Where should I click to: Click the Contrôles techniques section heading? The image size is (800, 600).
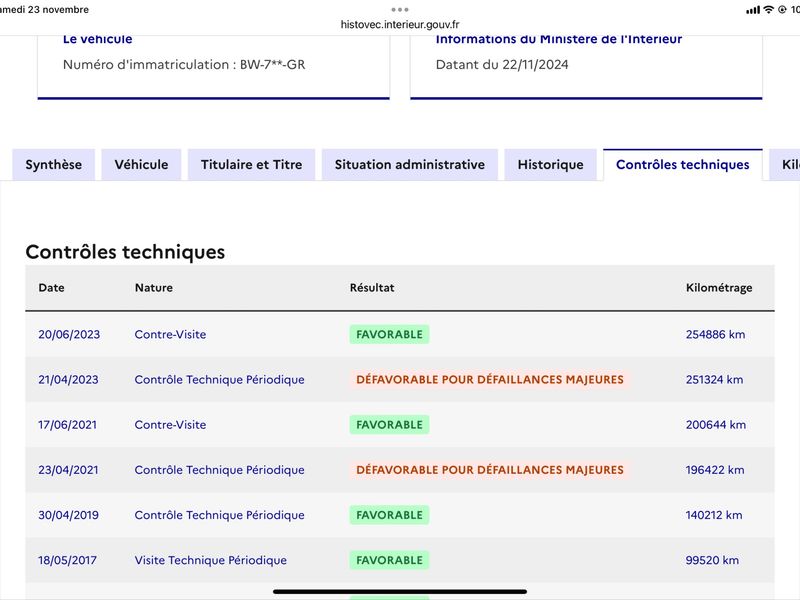(125, 252)
